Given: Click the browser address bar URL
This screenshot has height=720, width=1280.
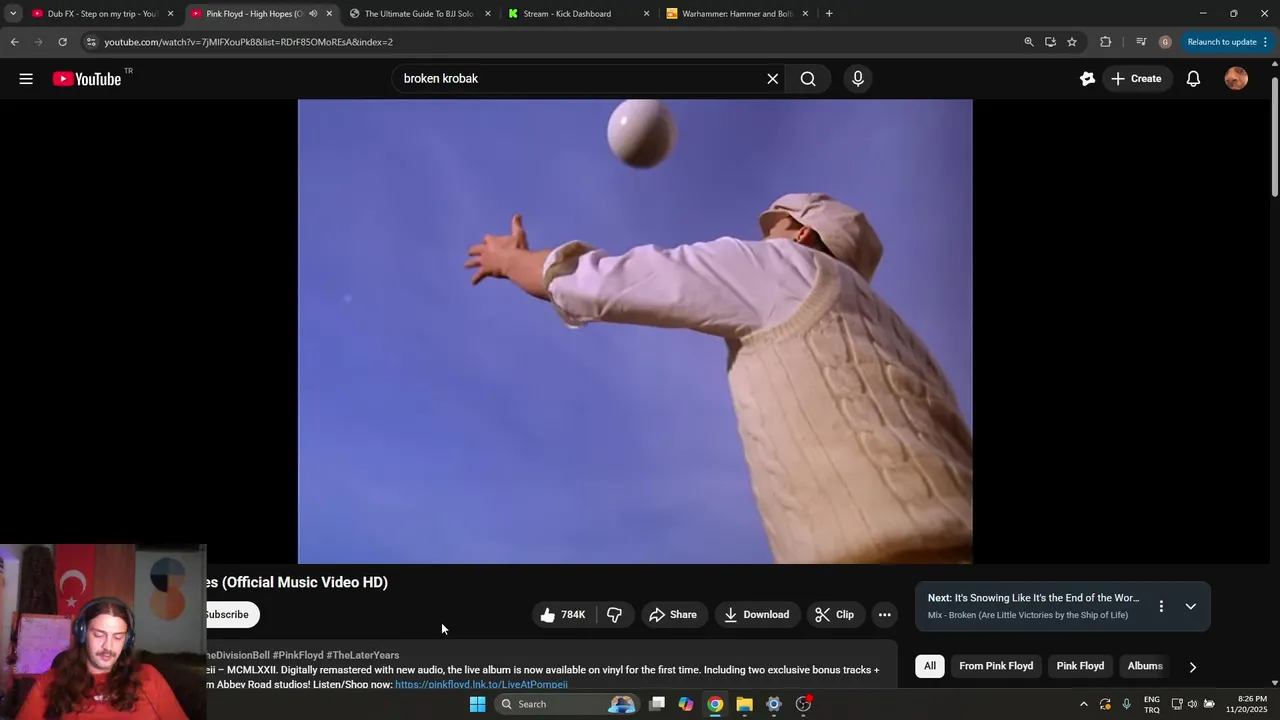Looking at the screenshot, I should tap(249, 42).
